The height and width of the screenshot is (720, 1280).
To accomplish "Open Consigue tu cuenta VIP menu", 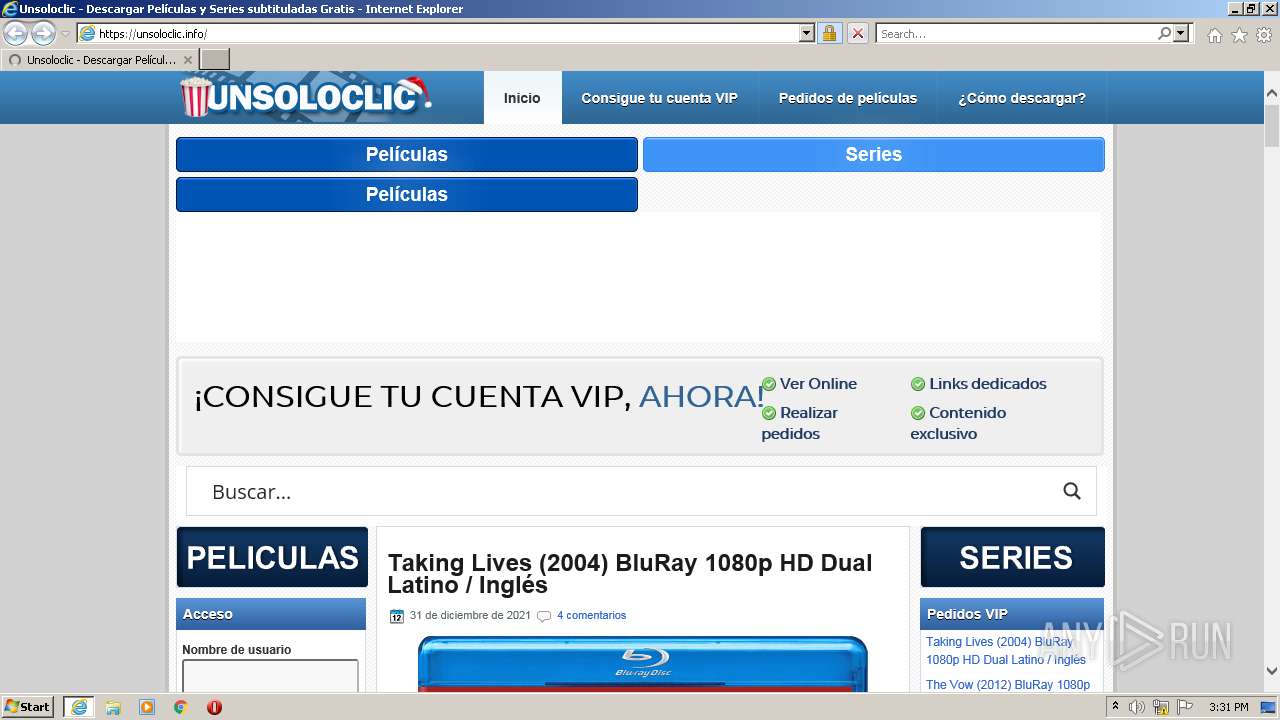I will pyautogui.click(x=659, y=98).
